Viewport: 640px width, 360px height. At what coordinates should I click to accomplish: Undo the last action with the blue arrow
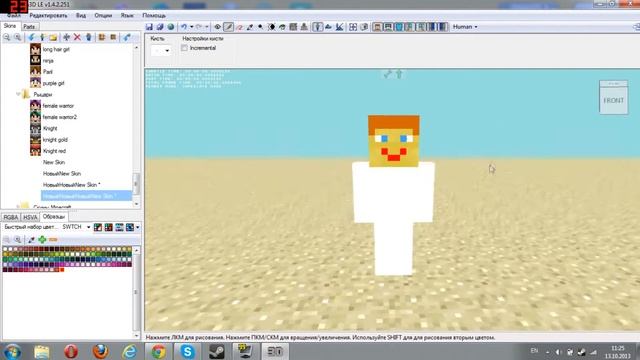point(184,27)
